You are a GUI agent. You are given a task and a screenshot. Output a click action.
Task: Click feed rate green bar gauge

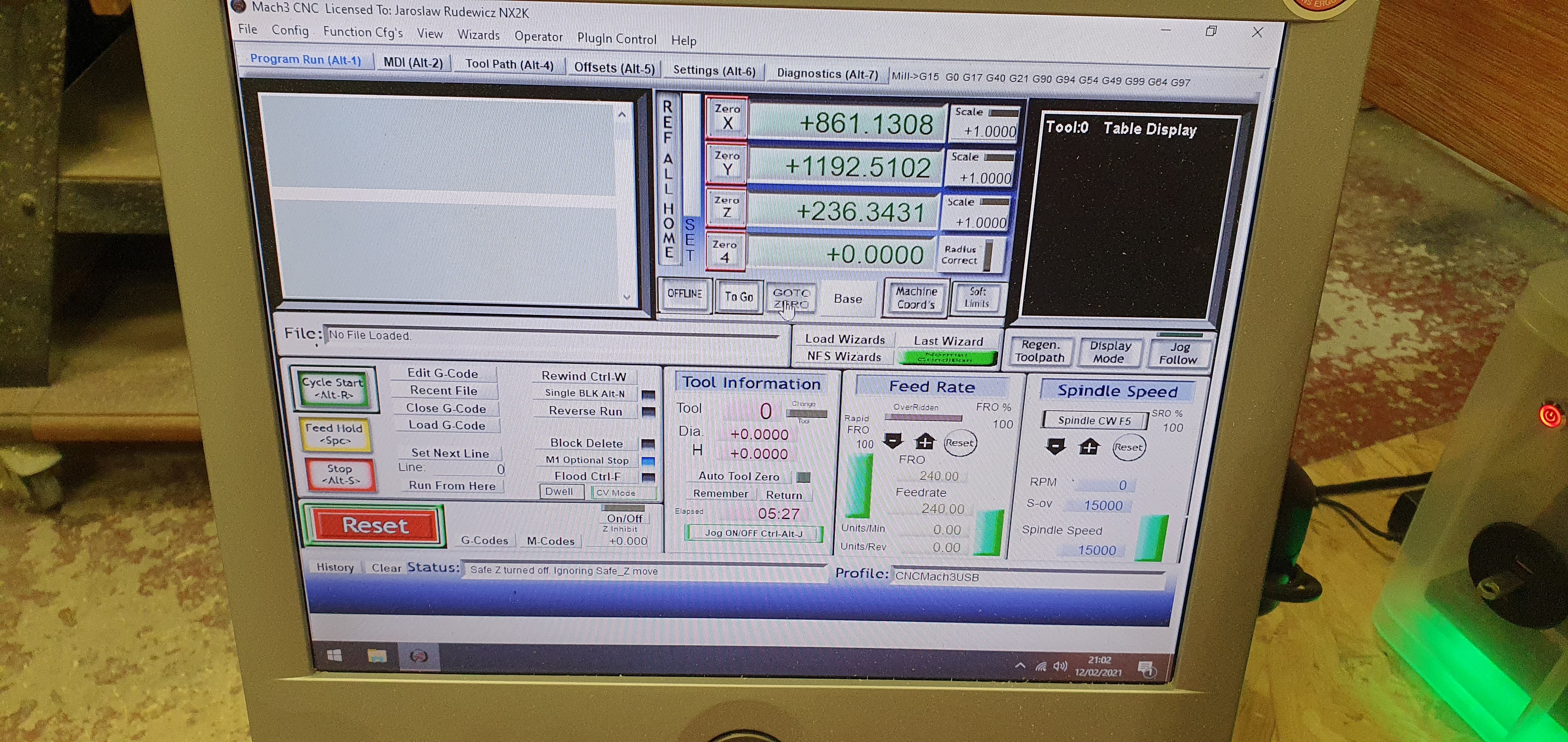tap(990, 533)
